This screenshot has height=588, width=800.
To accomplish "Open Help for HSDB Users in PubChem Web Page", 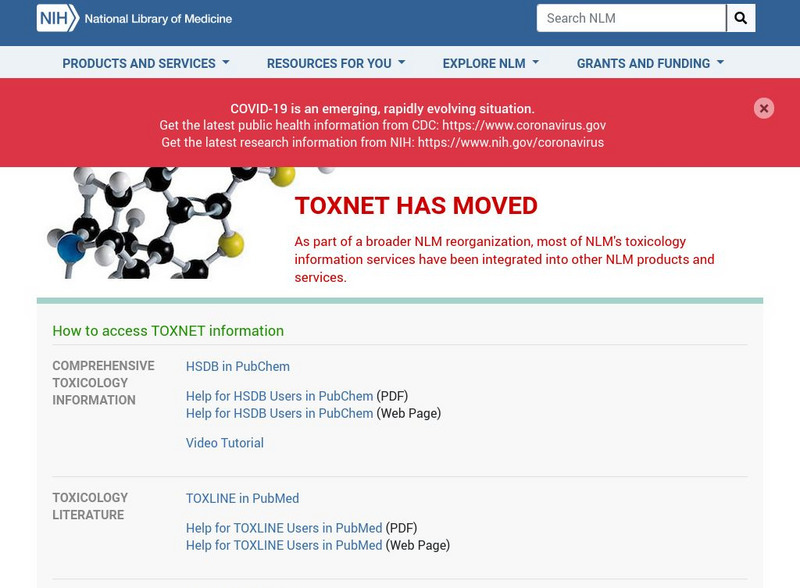I will click(279, 413).
